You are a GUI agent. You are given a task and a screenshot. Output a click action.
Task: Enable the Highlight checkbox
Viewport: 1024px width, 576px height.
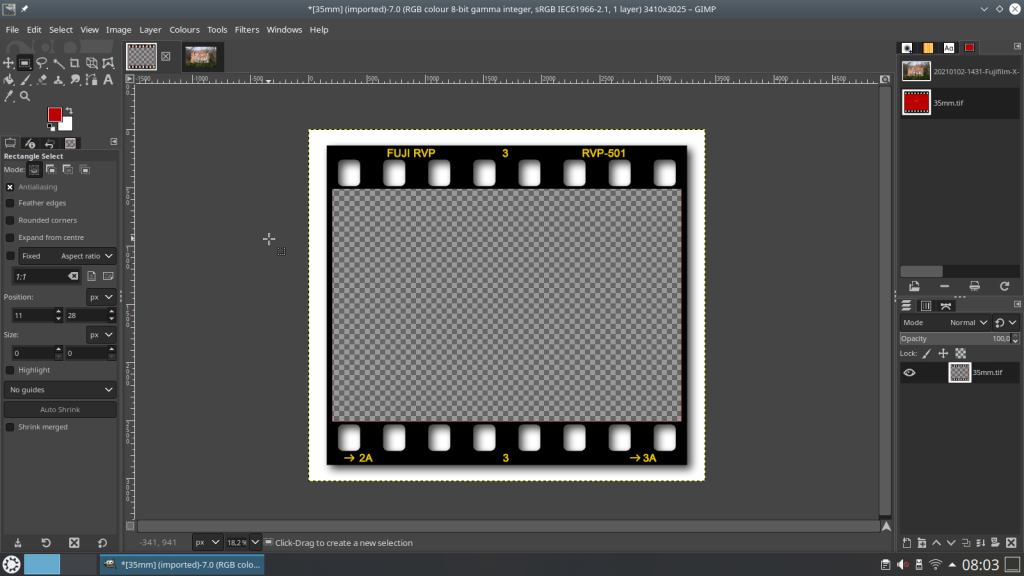(x=10, y=370)
